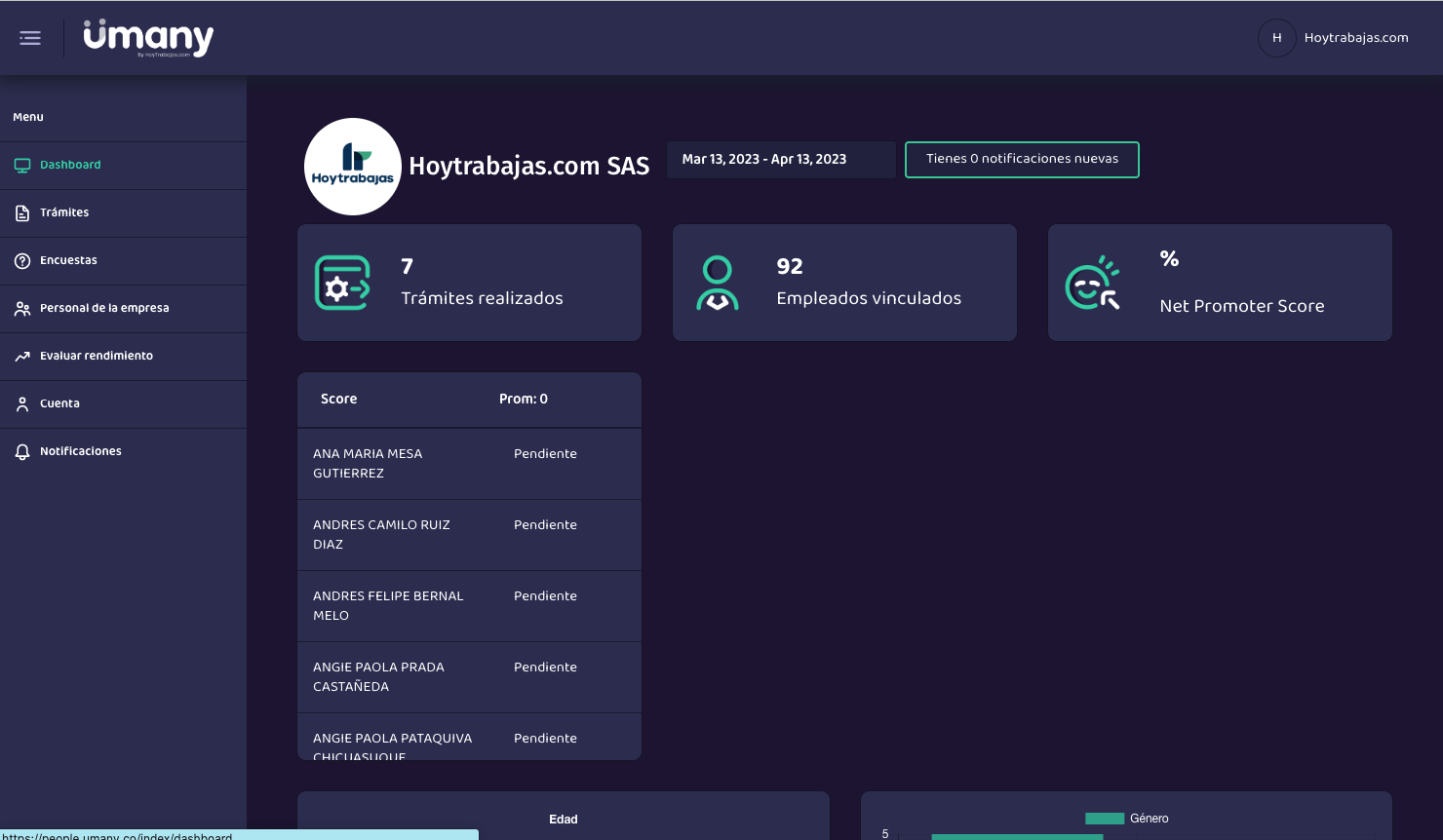Click the Trámites realizados gear card icon
This screenshot has width=1443, height=840.
click(342, 283)
